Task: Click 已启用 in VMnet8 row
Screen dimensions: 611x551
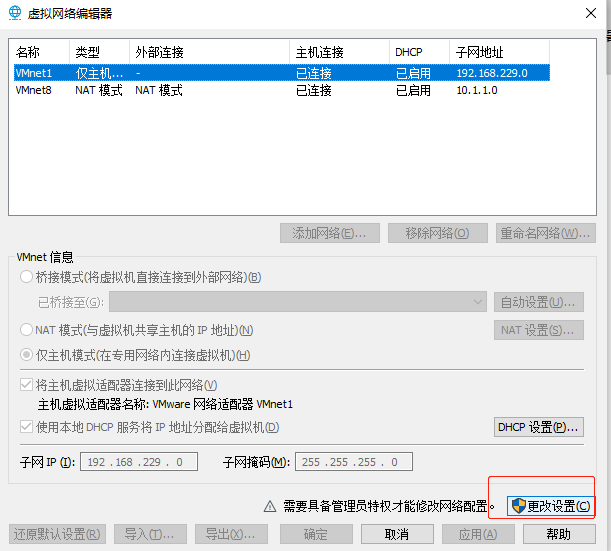Action: 413,90
